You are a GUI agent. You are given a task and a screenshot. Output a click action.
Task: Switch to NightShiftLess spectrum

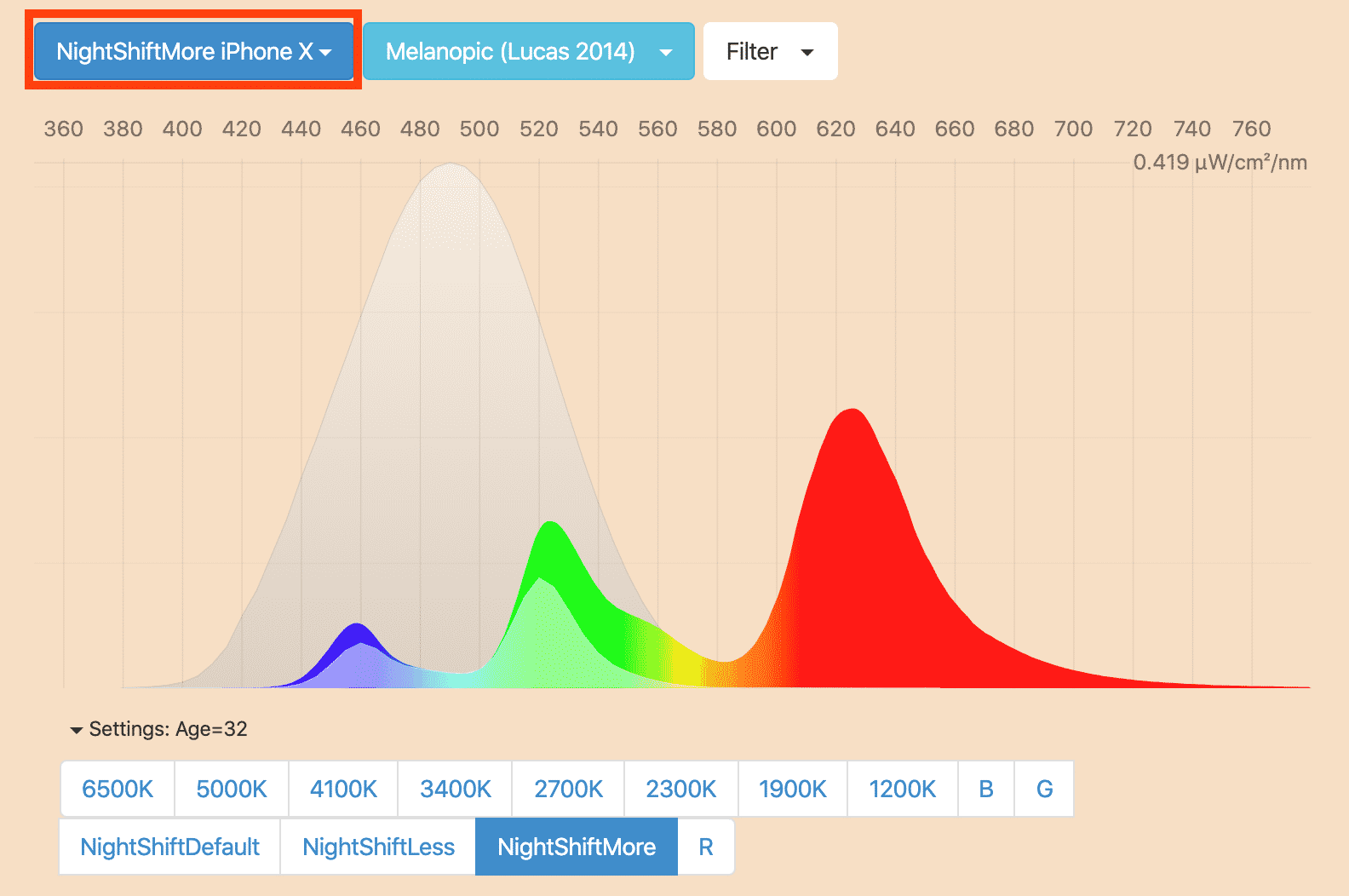point(378,847)
